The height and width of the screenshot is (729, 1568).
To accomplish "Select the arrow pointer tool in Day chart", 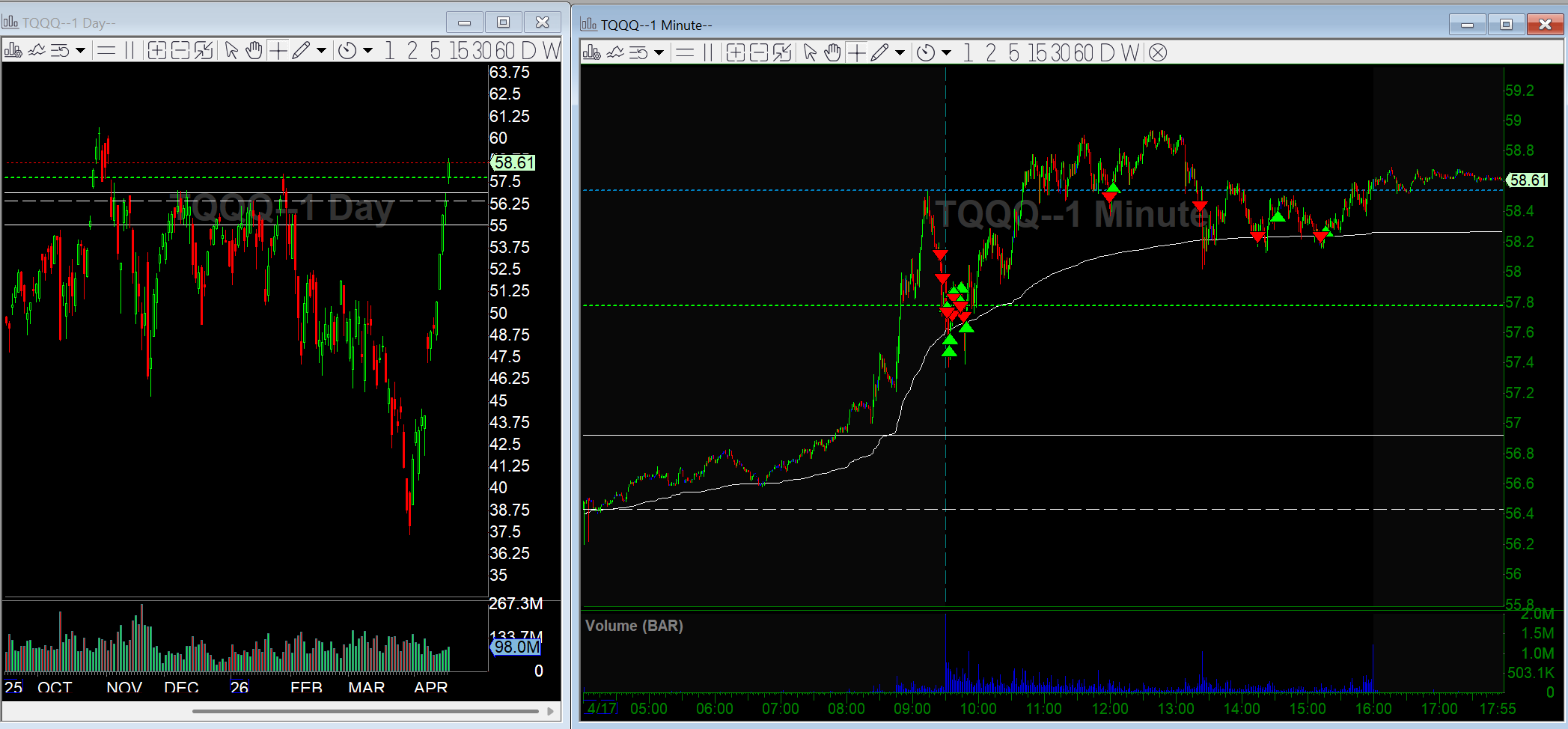I will [x=231, y=51].
